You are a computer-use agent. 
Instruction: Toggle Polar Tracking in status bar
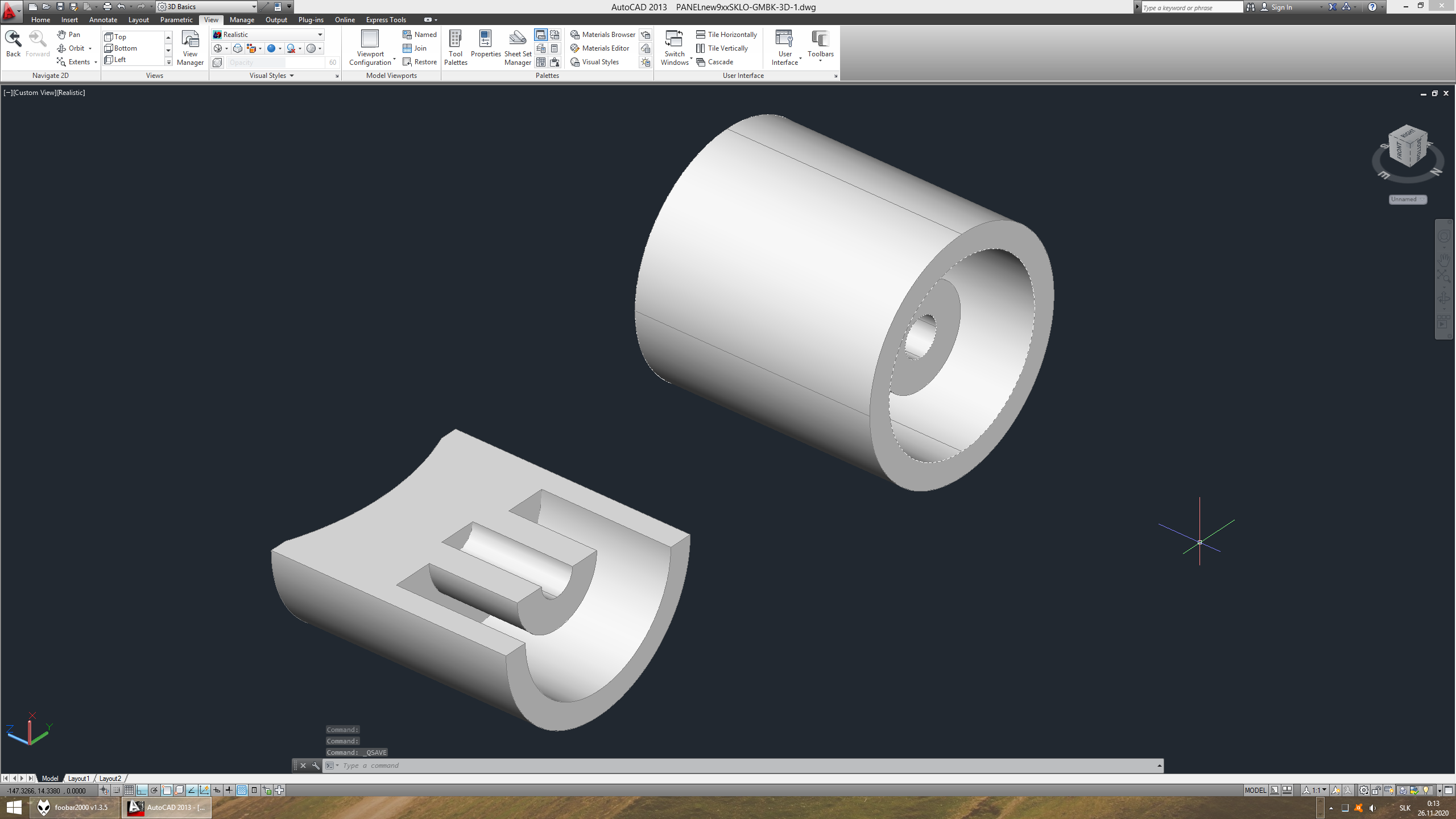(154, 790)
